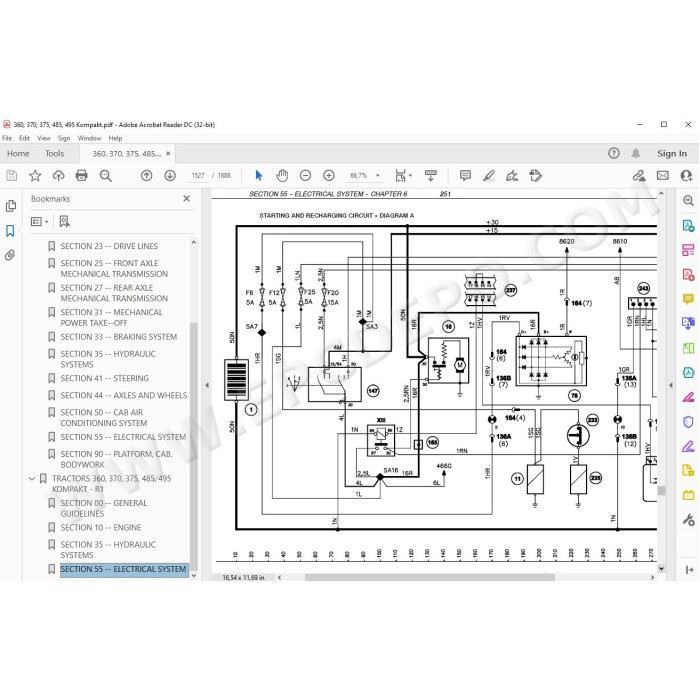700x700 pixels.
Task: Open the Sign menu
Action: (64, 138)
